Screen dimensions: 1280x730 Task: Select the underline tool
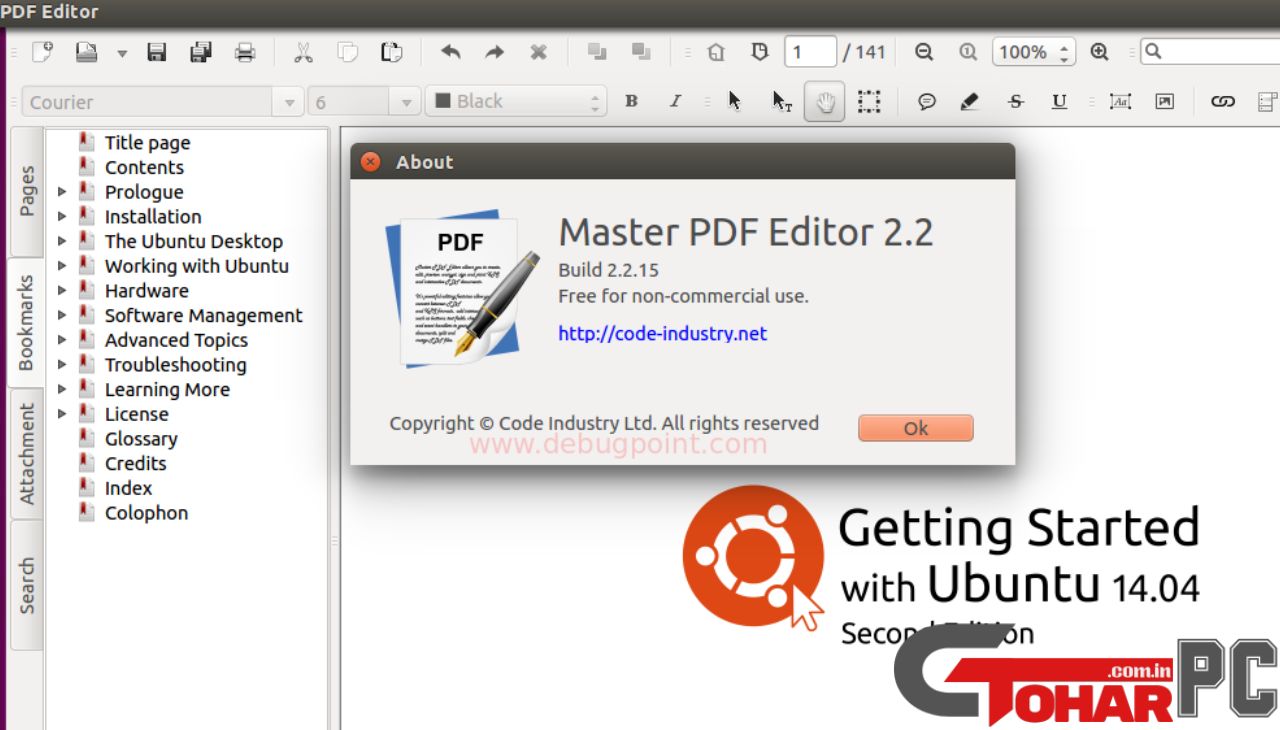(1059, 101)
